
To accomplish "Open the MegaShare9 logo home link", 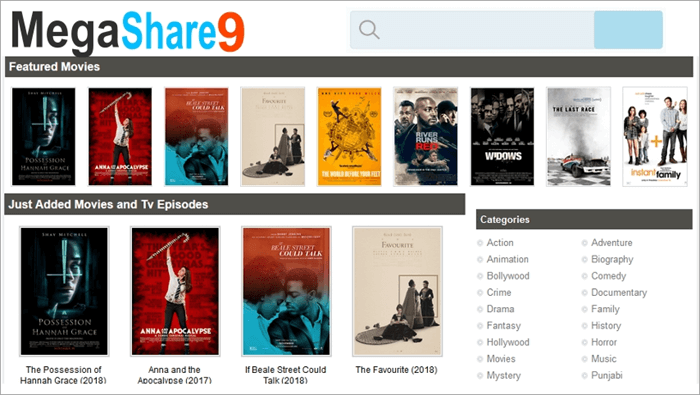I will tap(128, 32).
